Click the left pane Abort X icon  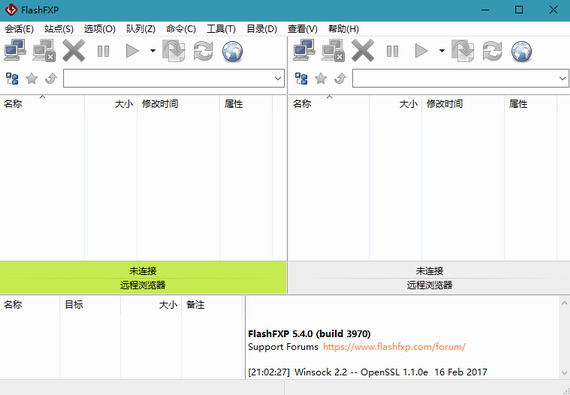[73, 51]
